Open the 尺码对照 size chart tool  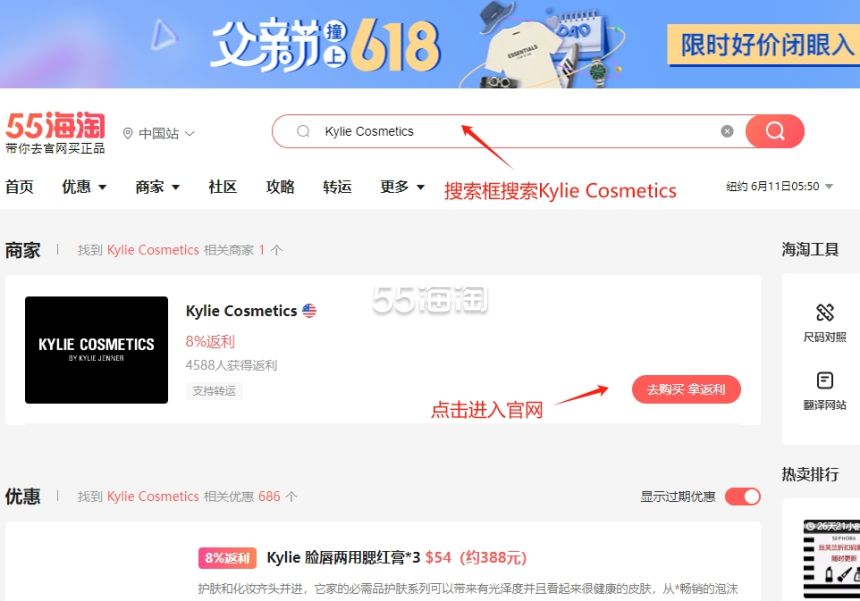tap(824, 323)
